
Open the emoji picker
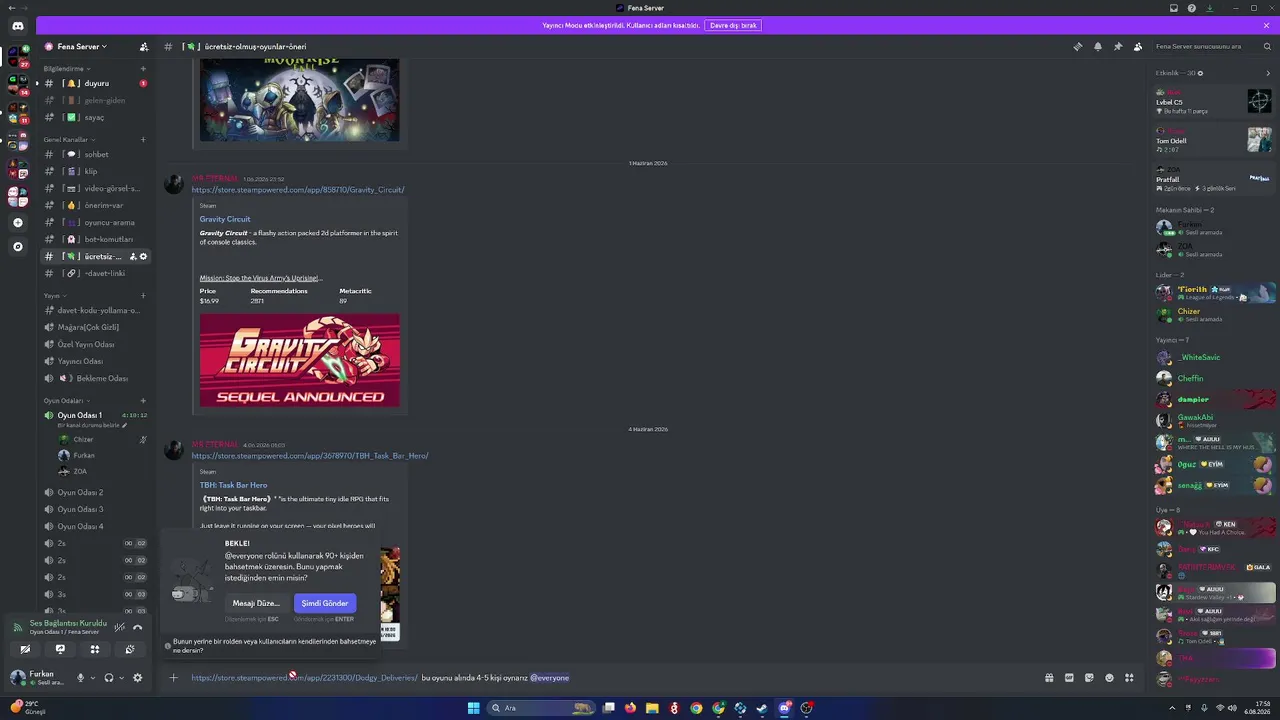1109,678
